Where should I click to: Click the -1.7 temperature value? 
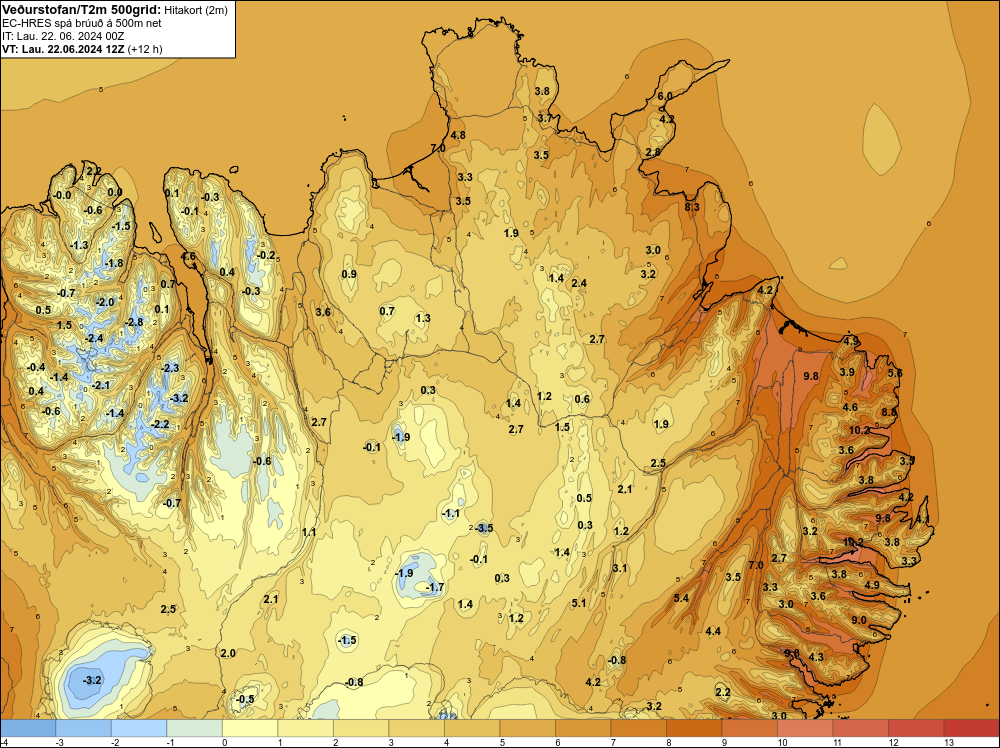click(435, 587)
